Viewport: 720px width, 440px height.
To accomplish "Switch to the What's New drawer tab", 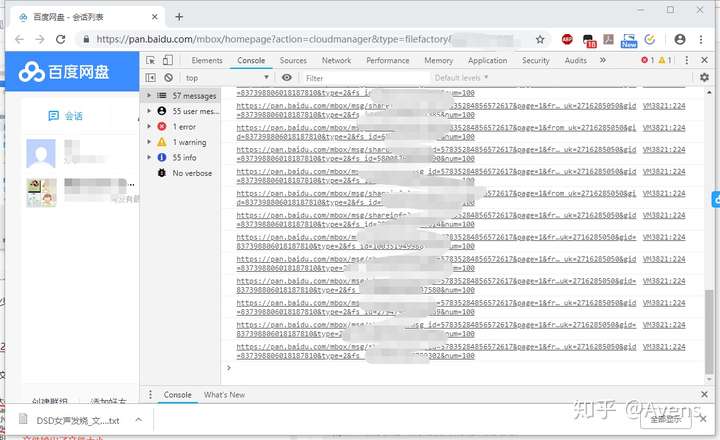I will tap(224, 395).
